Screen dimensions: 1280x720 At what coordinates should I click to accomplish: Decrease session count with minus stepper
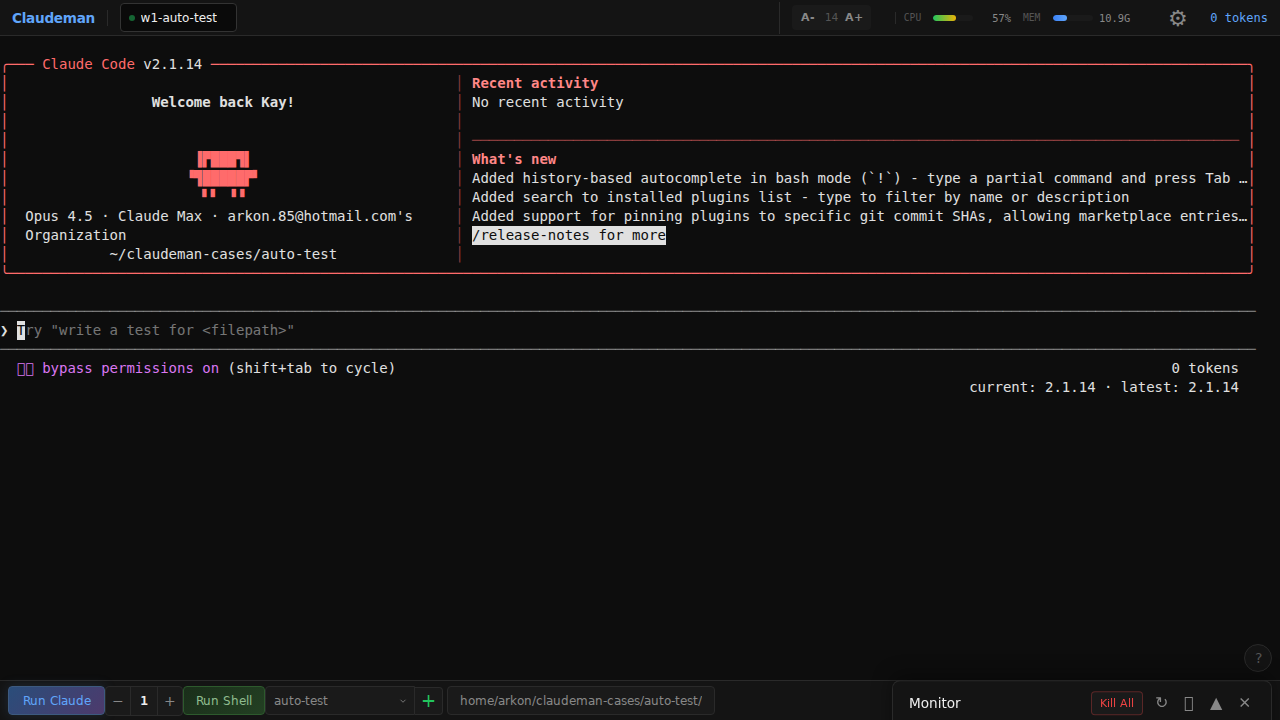click(x=118, y=701)
